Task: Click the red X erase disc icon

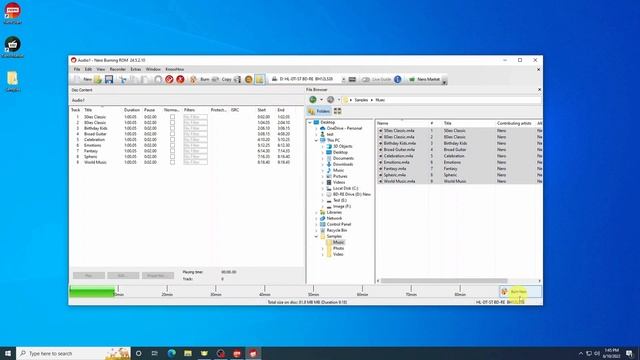Action: (180, 79)
